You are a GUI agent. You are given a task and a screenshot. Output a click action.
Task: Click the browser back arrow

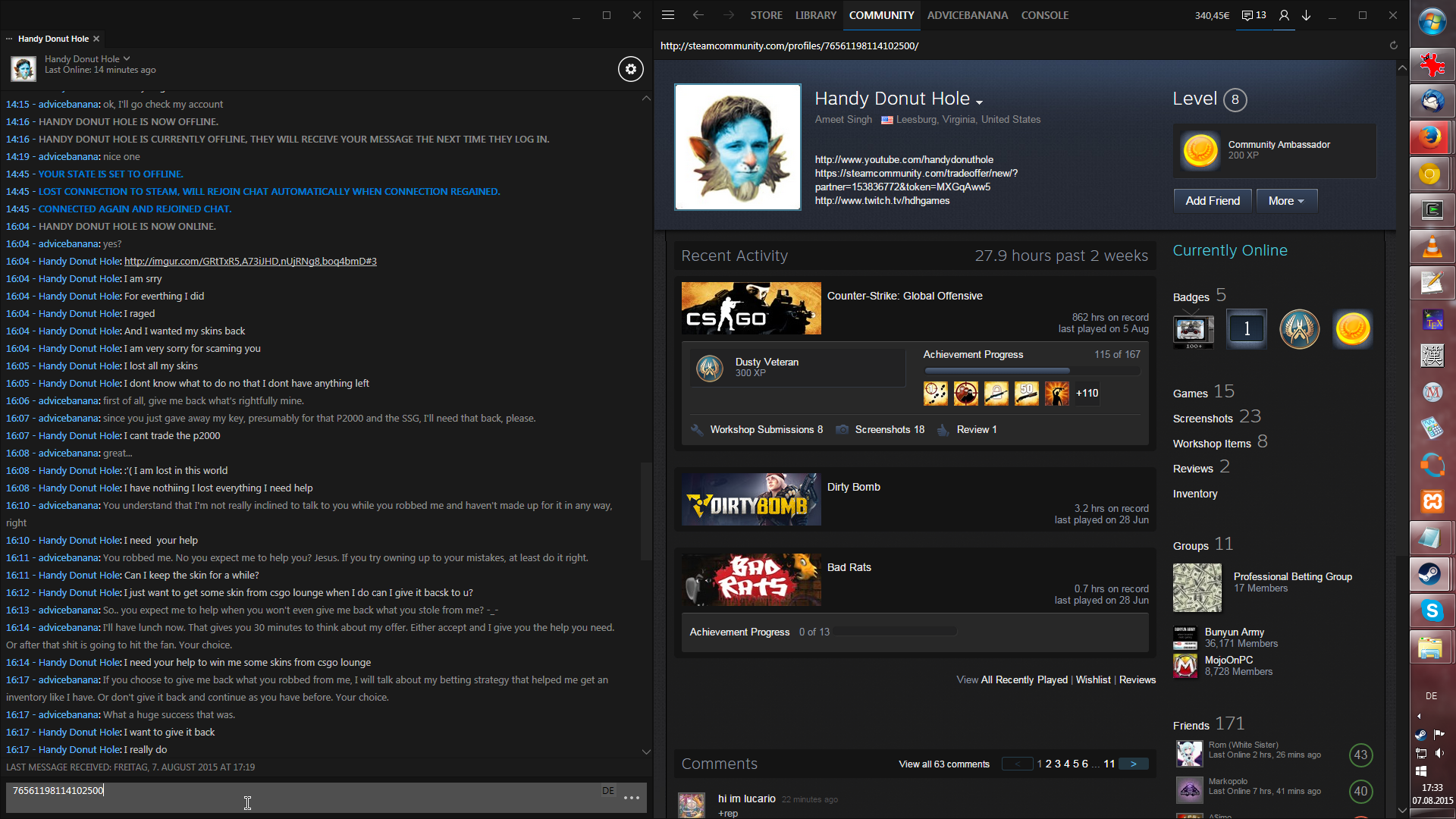tap(698, 15)
